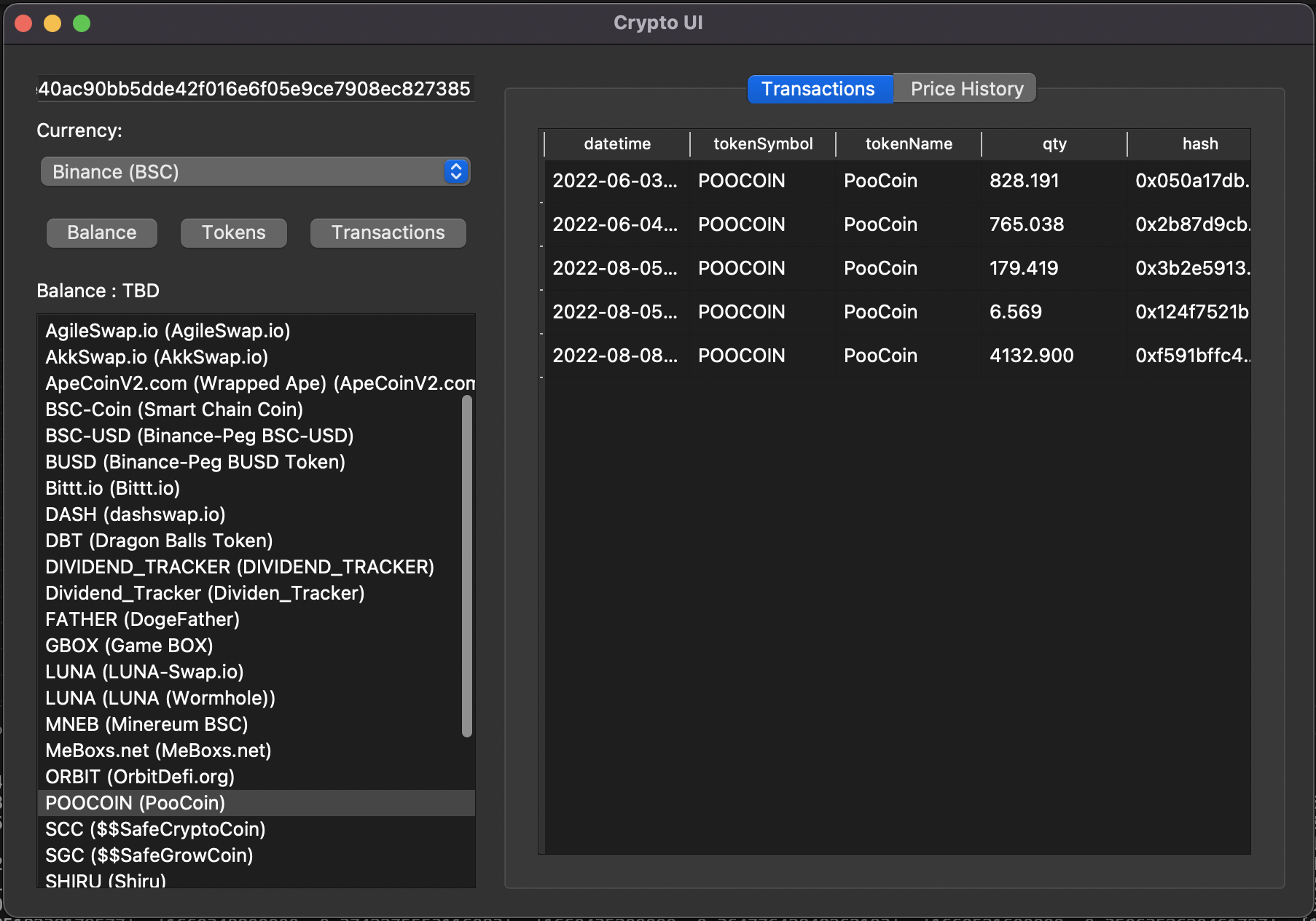The width and height of the screenshot is (1316, 921).
Task: Click qty cell 828.191
Action: pyautogui.click(x=1054, y=181)
